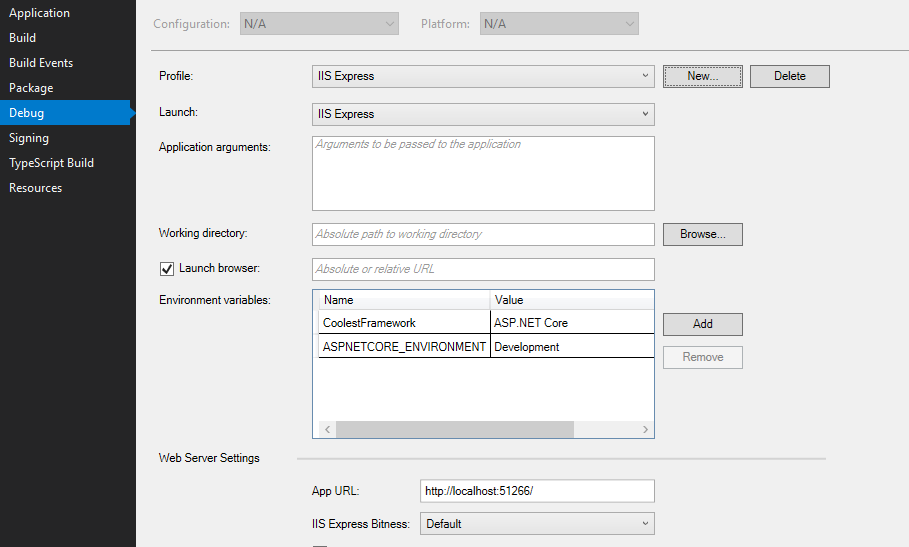
Task: Open the Configuration combo box
Action: pos(319,24)
